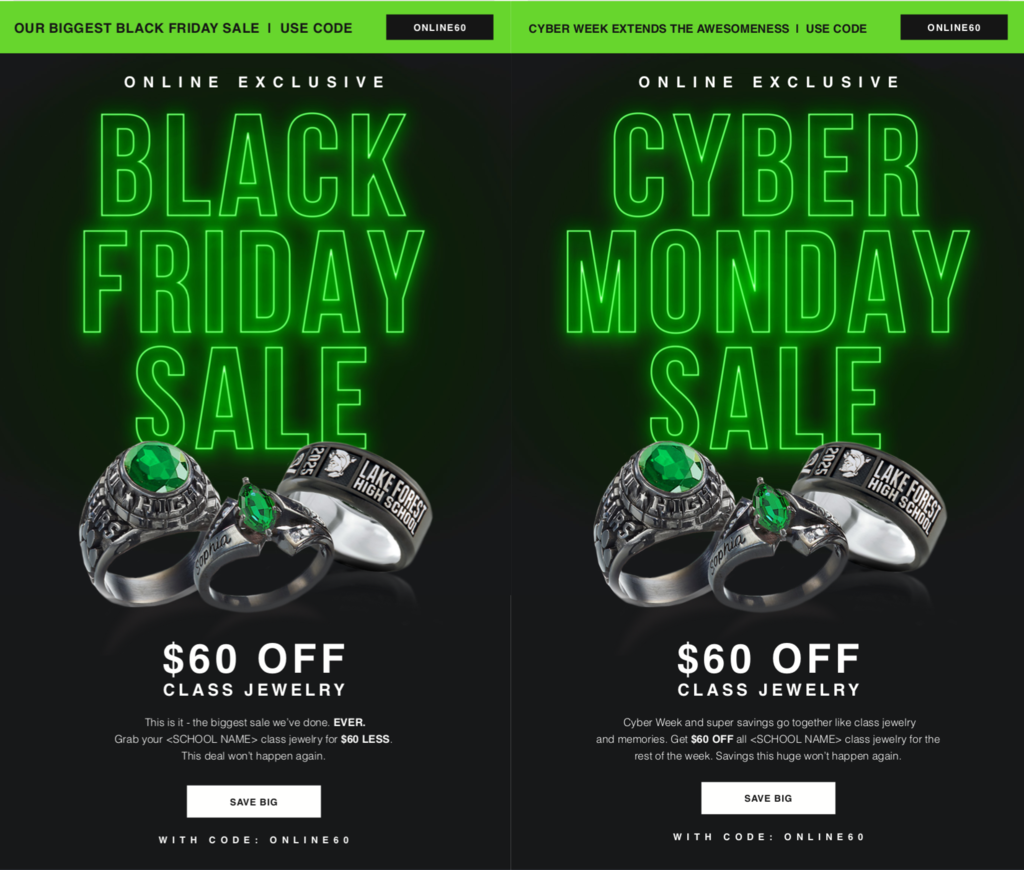This screenshot has height=870, width=1024.
Task: Click the SAVE BIG button in Cyber Monday email
Action: (768, 798)
